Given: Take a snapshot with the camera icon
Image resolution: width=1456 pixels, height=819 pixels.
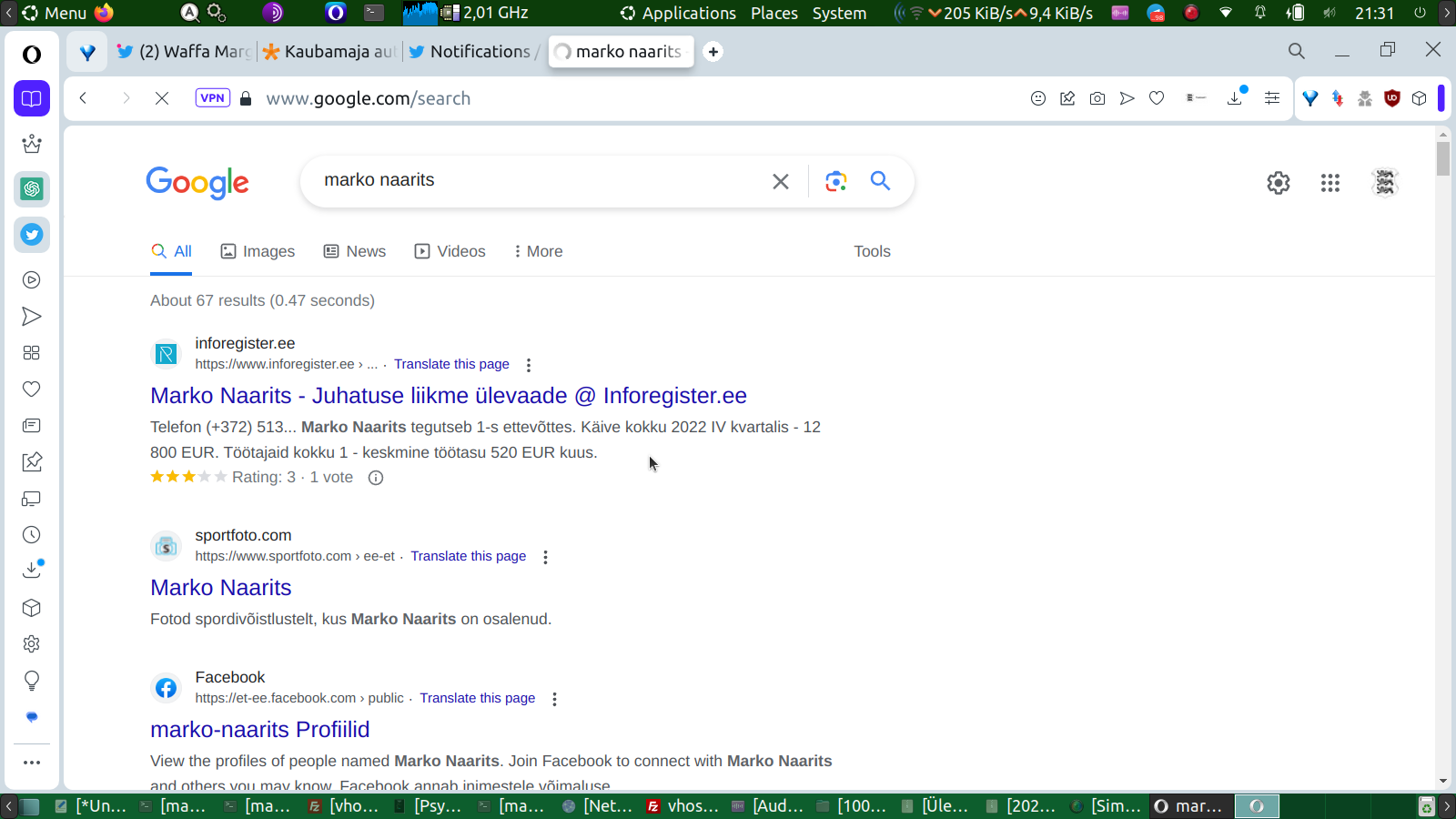Looking at the screenshot, I should coord(1097,98).
